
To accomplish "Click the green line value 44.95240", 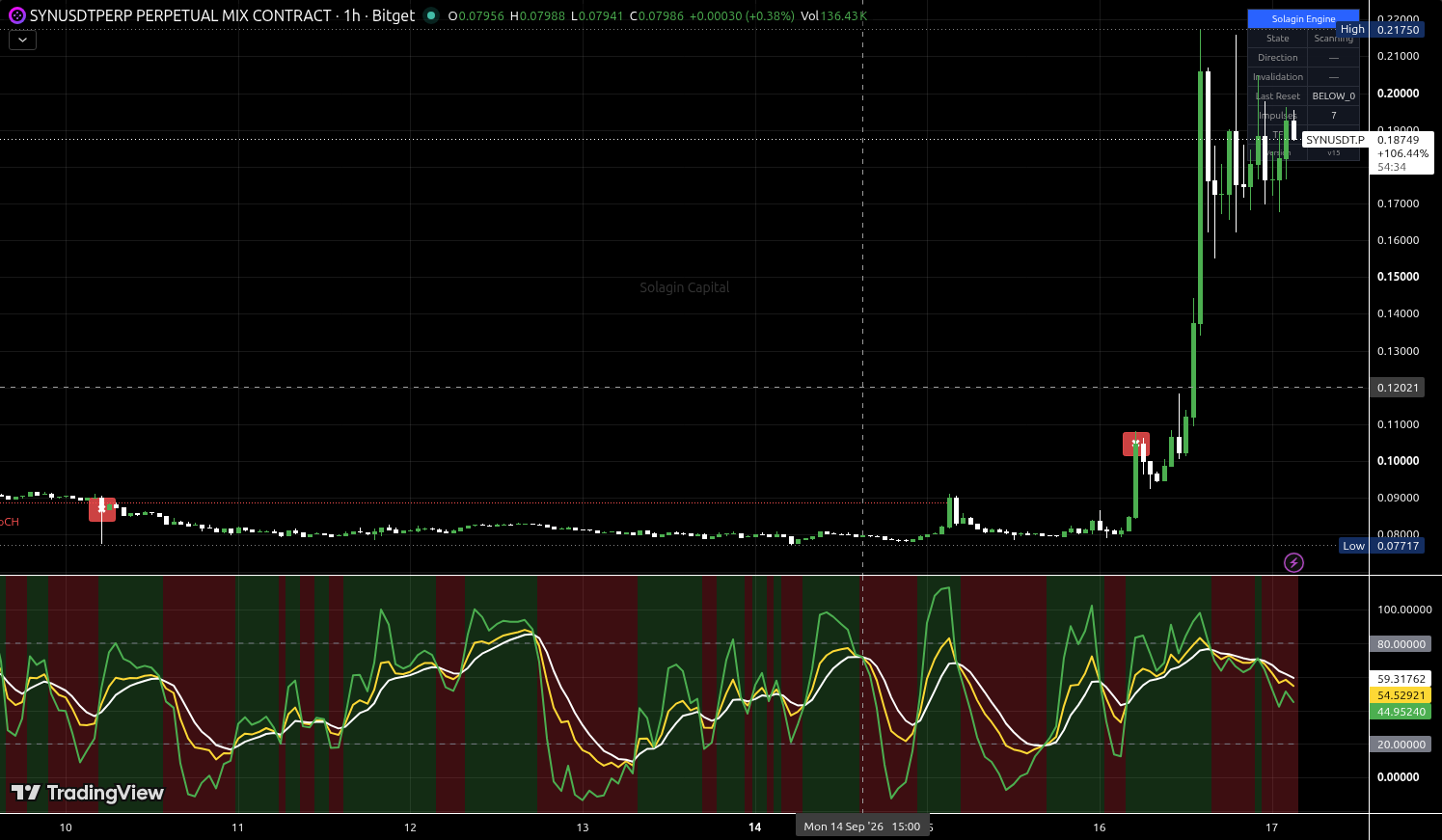I will (x=1401, y=712).
